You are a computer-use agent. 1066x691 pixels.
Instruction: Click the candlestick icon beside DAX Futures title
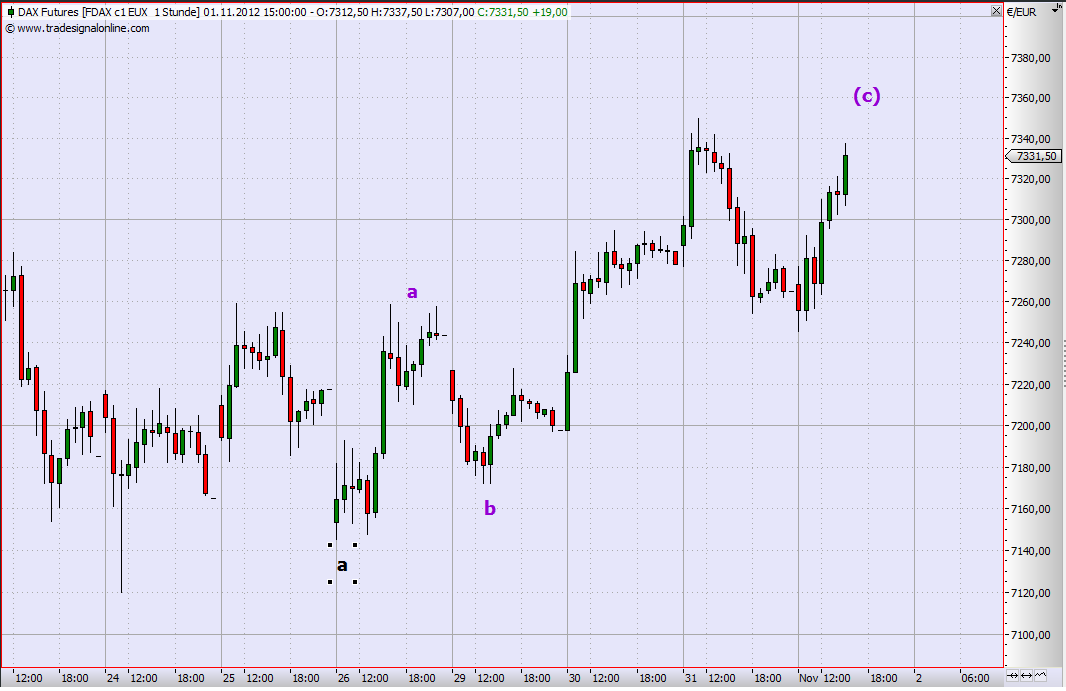coord(9,12)
